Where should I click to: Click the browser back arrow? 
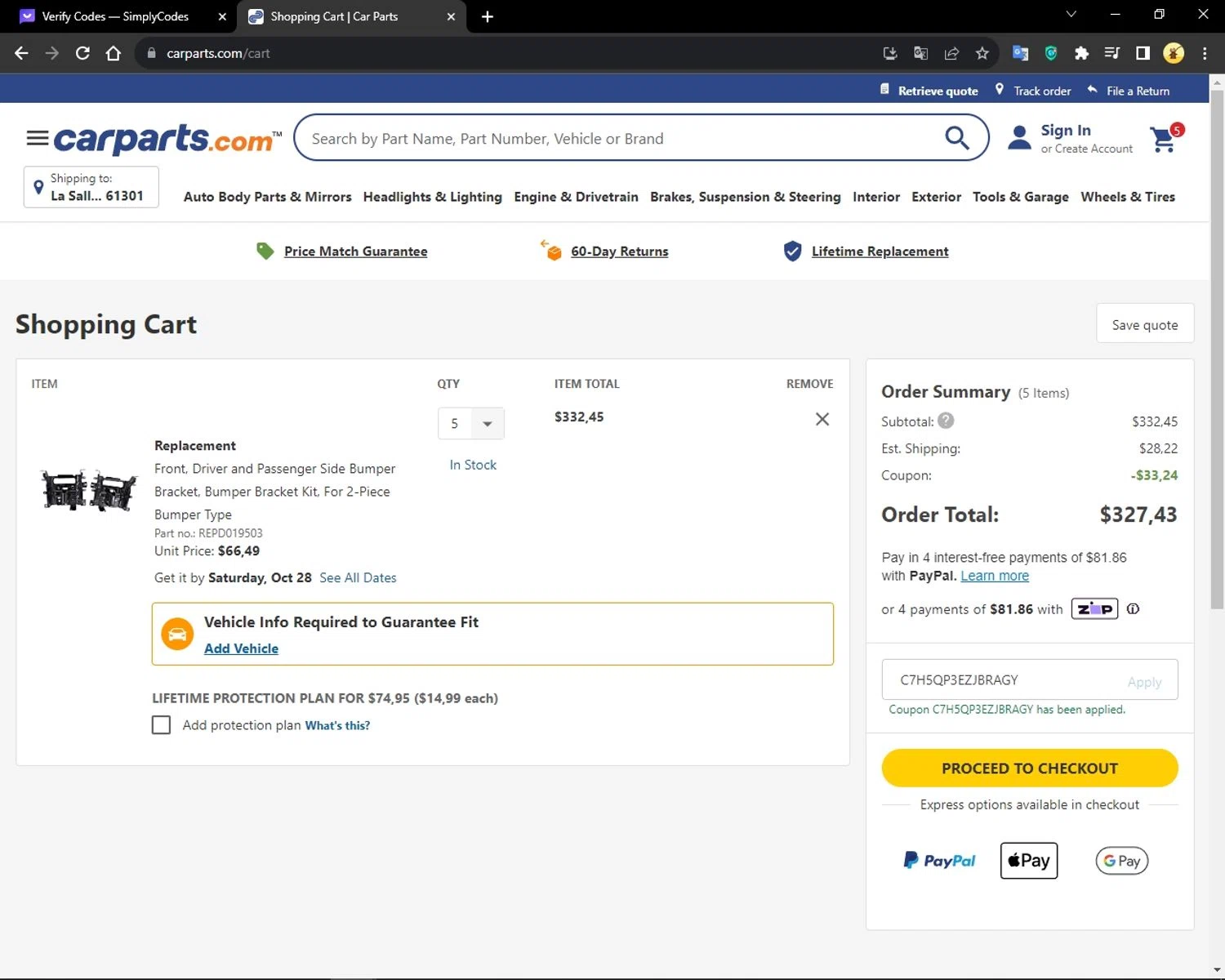click(x=21, y=53)
